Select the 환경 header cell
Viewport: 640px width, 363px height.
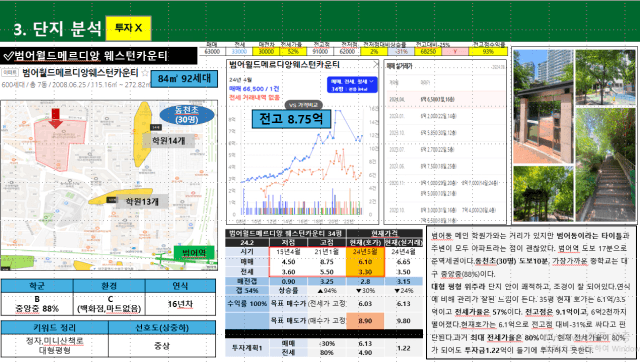pyautogui.click(x=109, y=286)
